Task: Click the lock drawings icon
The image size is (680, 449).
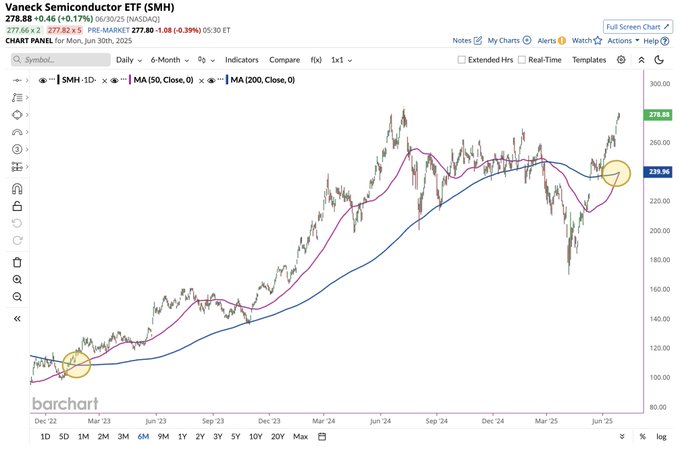Action: click(x=16, y=206)
